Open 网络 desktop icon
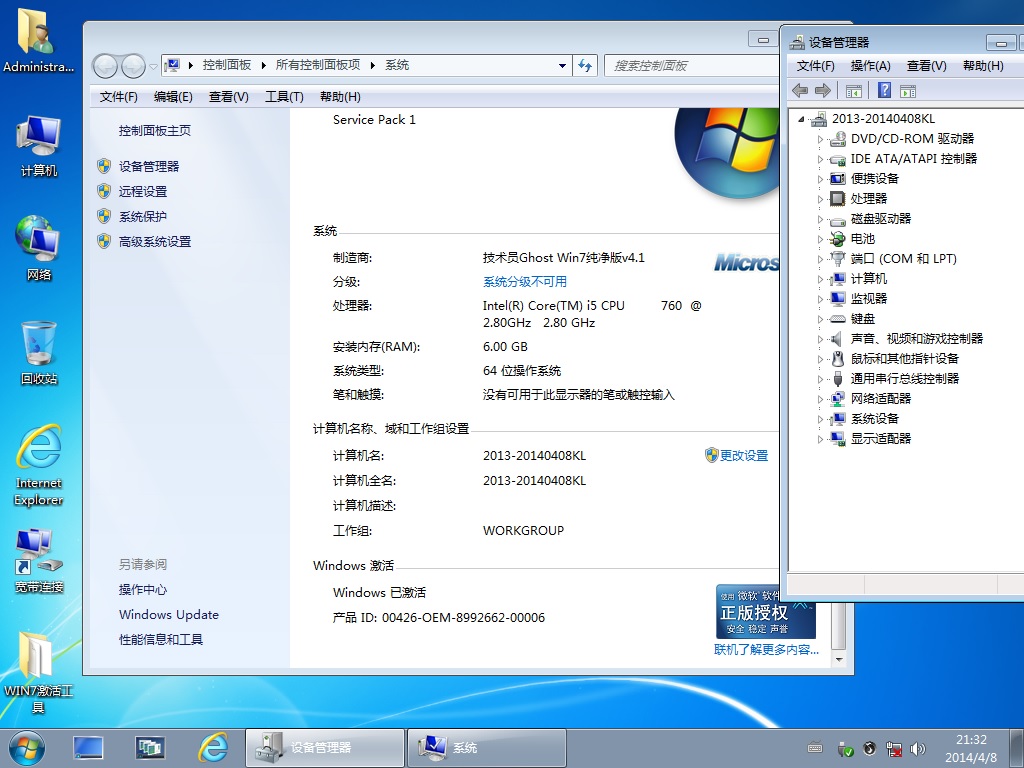This screenshot has height=768, width=1024. pos(39,249)
